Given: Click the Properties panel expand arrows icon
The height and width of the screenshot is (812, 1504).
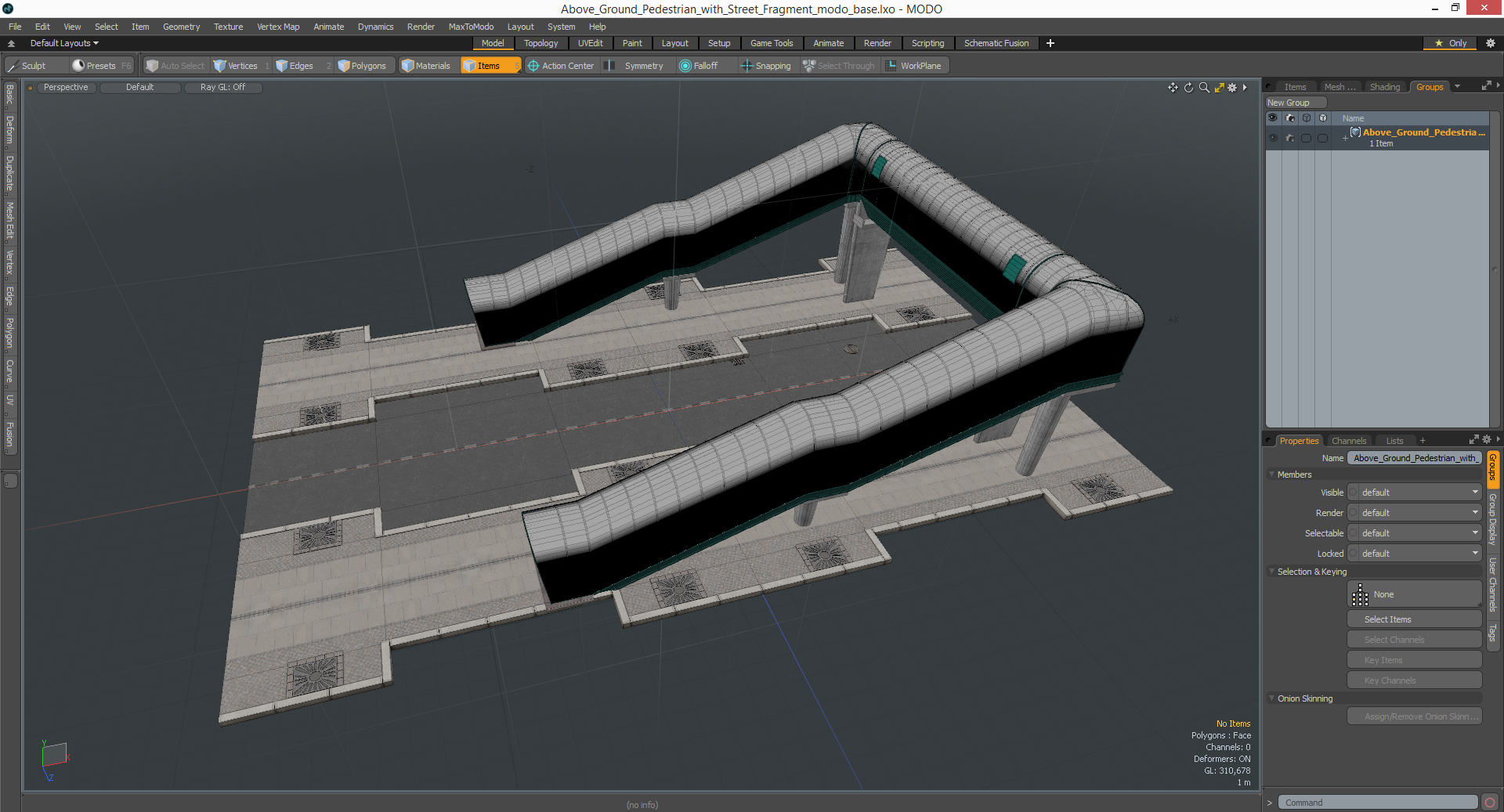Looking at the screenshot, I should click(x=1473, y=440).
